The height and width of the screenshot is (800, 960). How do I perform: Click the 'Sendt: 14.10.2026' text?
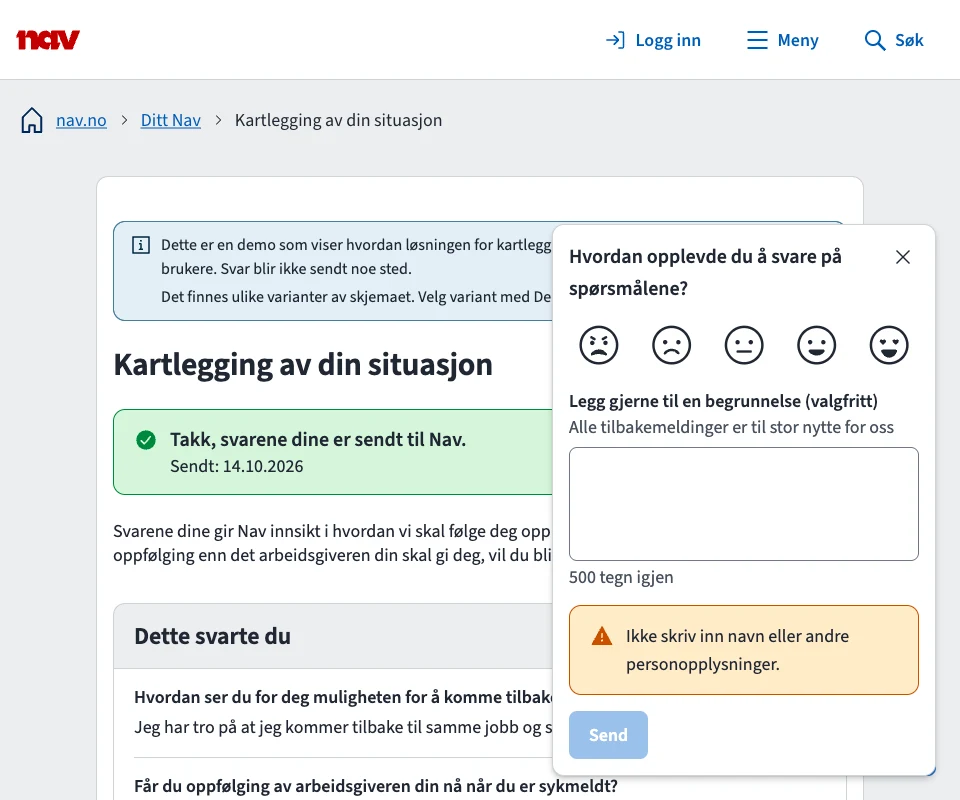pos(236,466)
